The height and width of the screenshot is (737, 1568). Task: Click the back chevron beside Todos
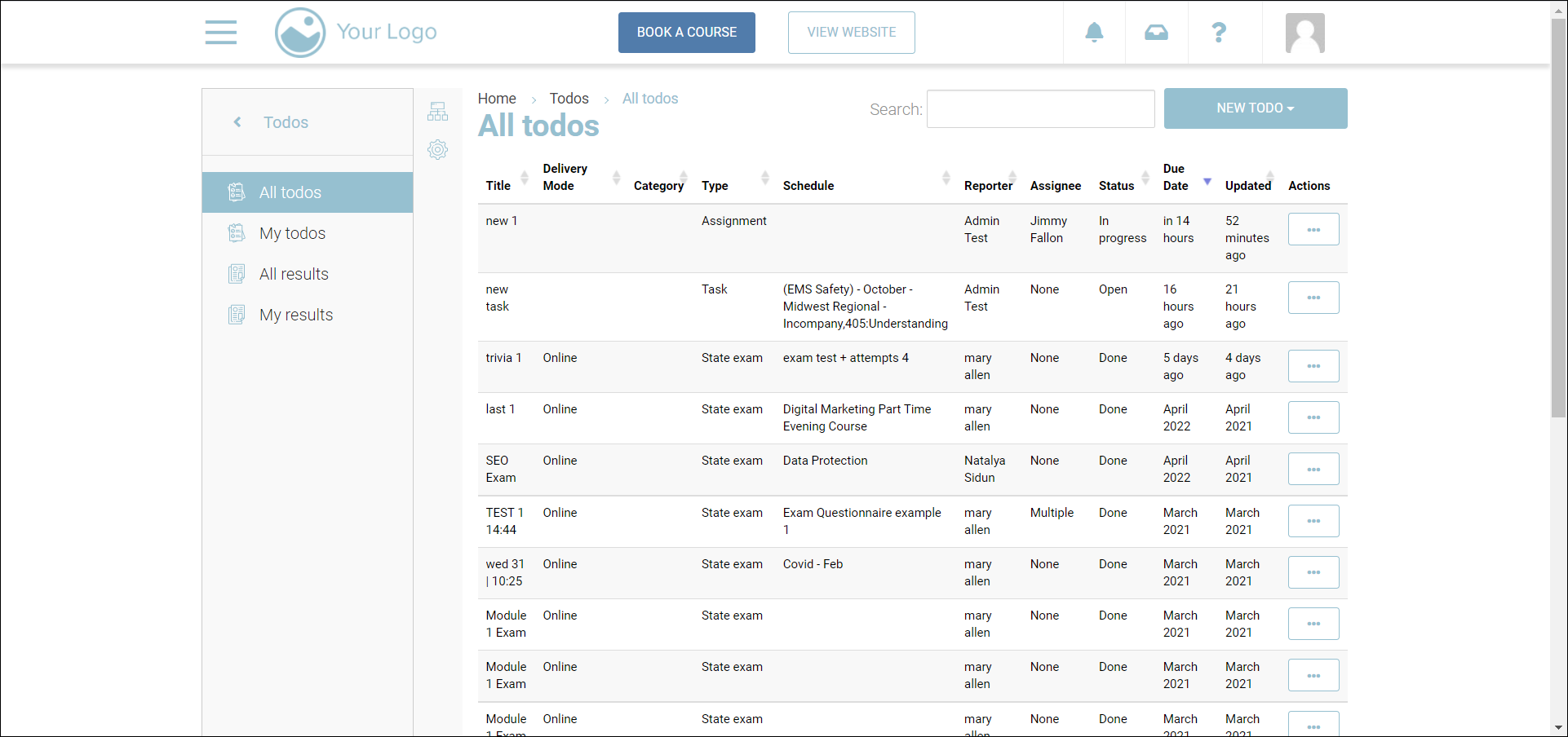pyautogui.click(x=237, y=122)
